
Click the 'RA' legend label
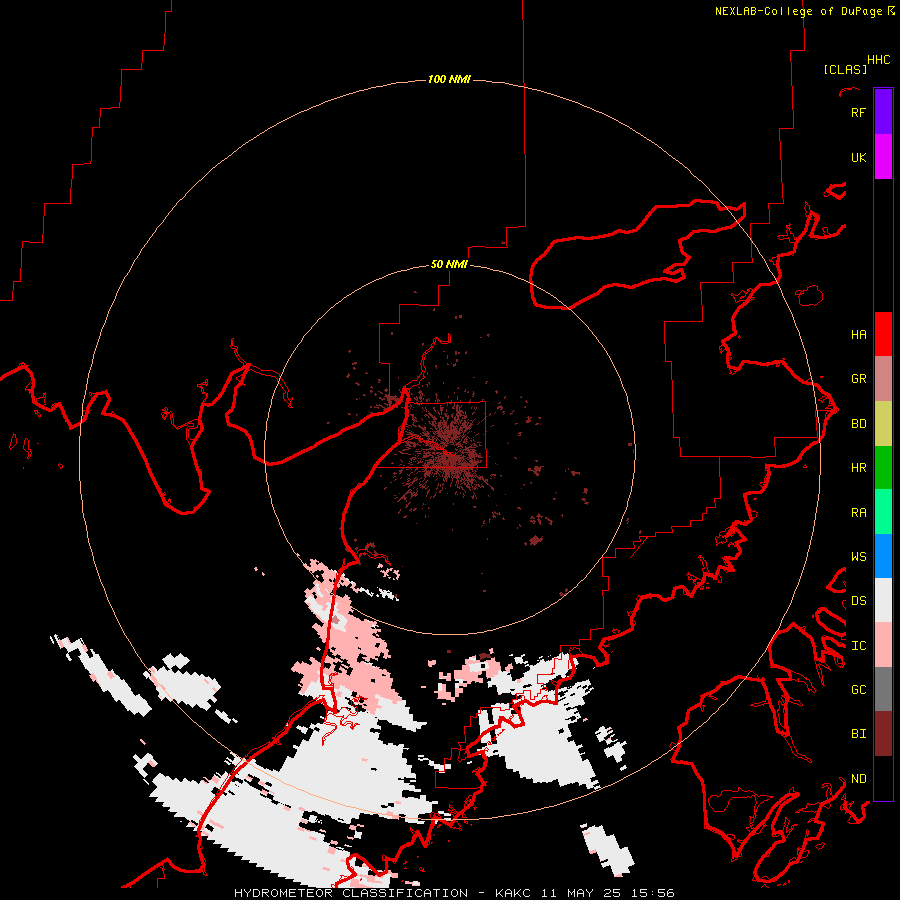pos(858,512)
